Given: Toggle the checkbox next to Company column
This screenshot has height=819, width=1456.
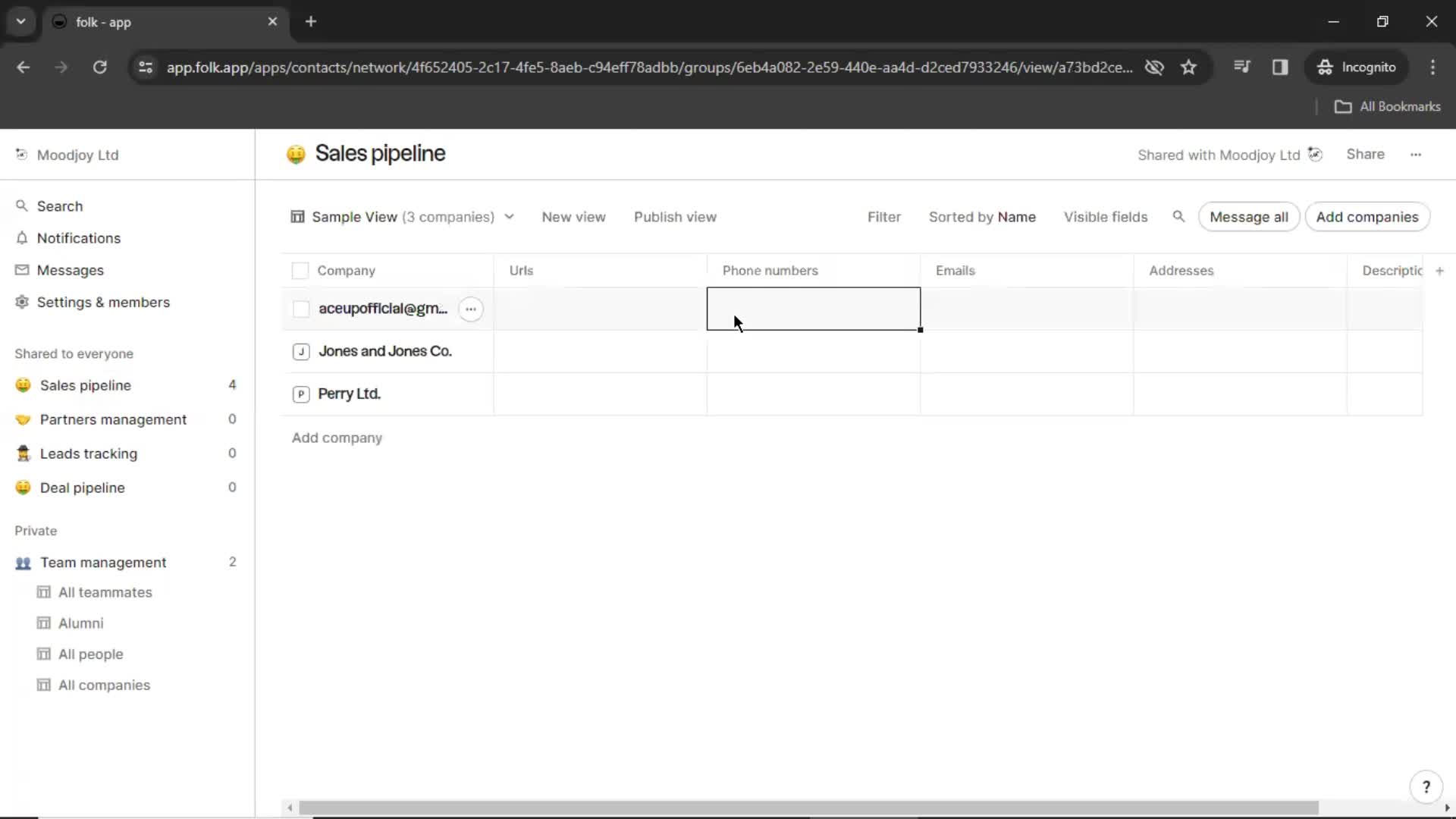Looking at the screenshot, I should (300, 270).
